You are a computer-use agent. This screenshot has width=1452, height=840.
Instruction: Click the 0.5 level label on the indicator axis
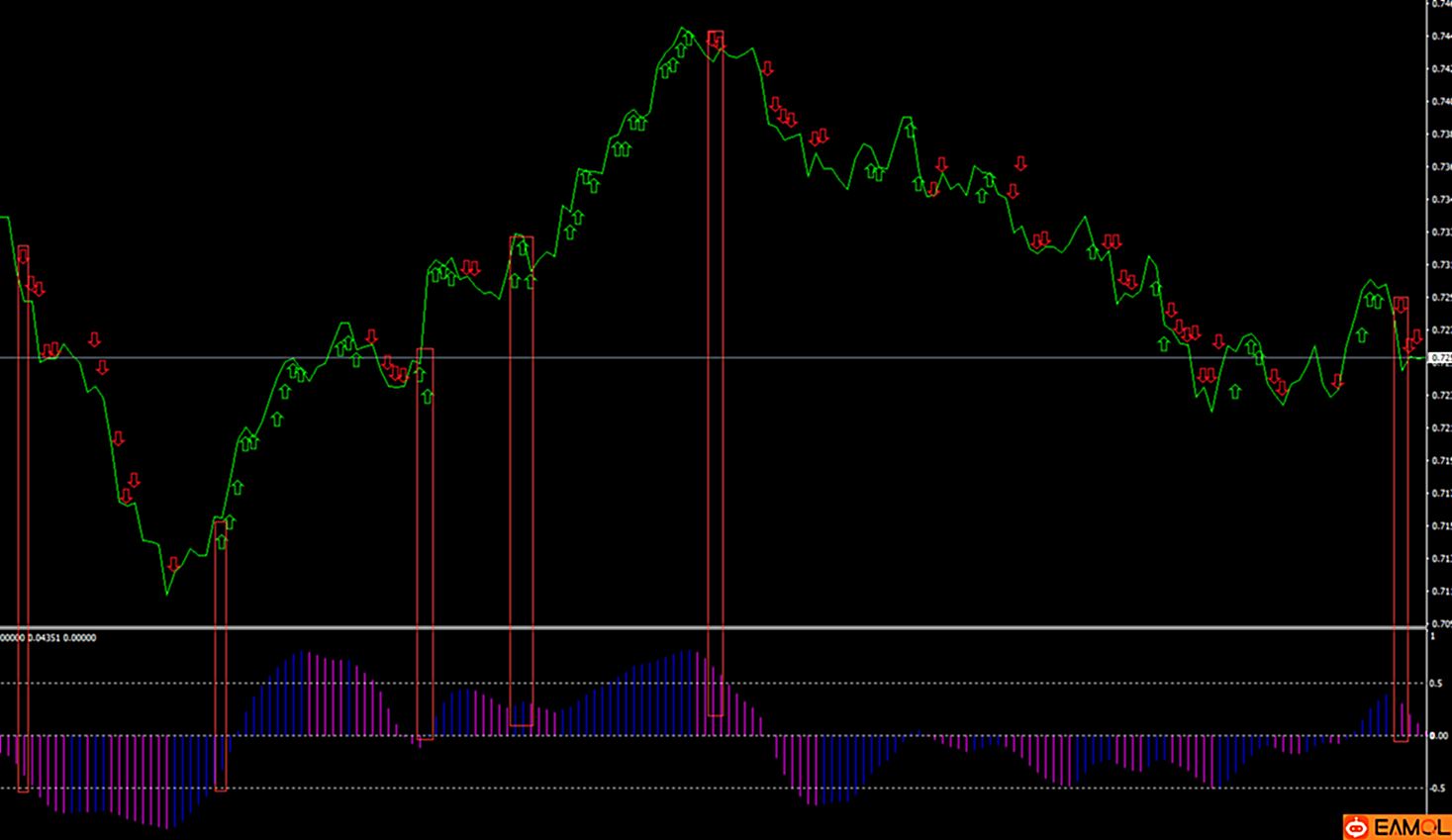1434,684
